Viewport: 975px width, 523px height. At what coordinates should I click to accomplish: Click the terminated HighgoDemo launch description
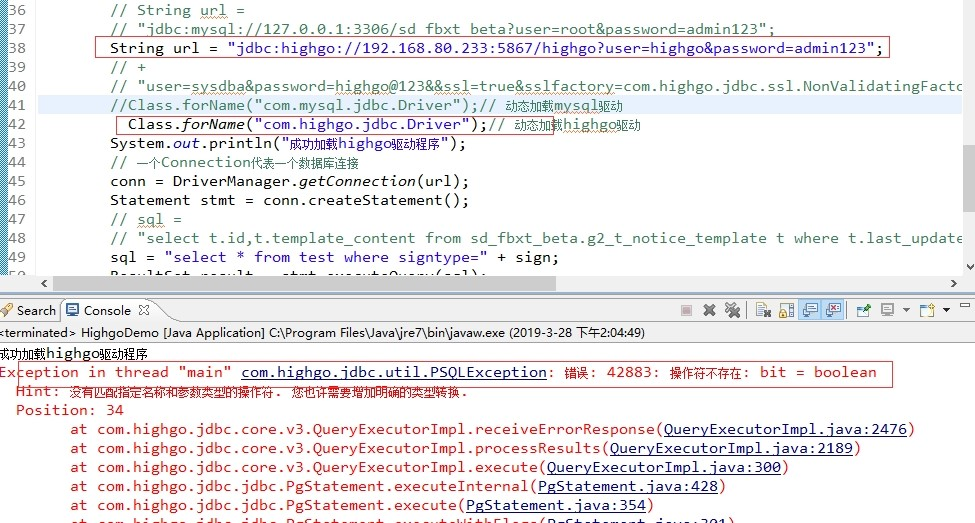tap(322, 333)
